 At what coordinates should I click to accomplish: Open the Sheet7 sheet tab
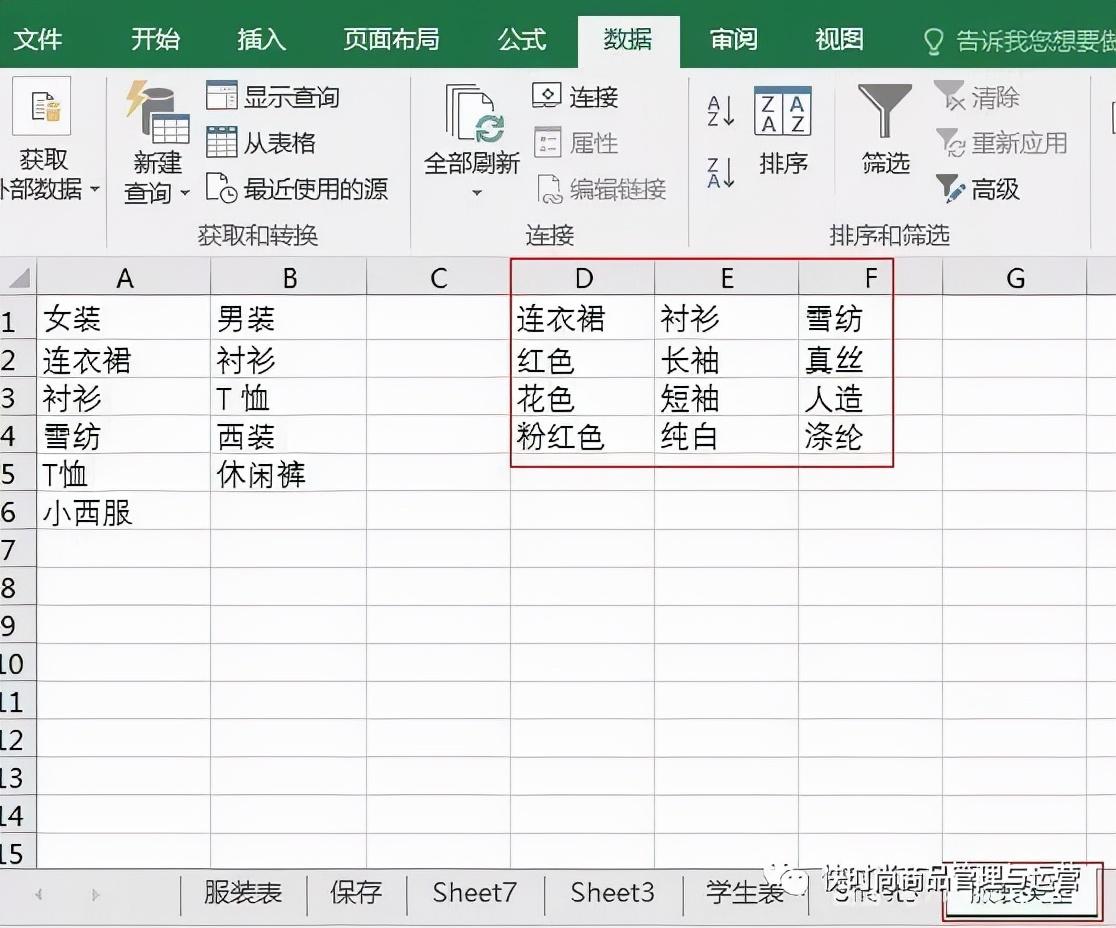[475, 892]
